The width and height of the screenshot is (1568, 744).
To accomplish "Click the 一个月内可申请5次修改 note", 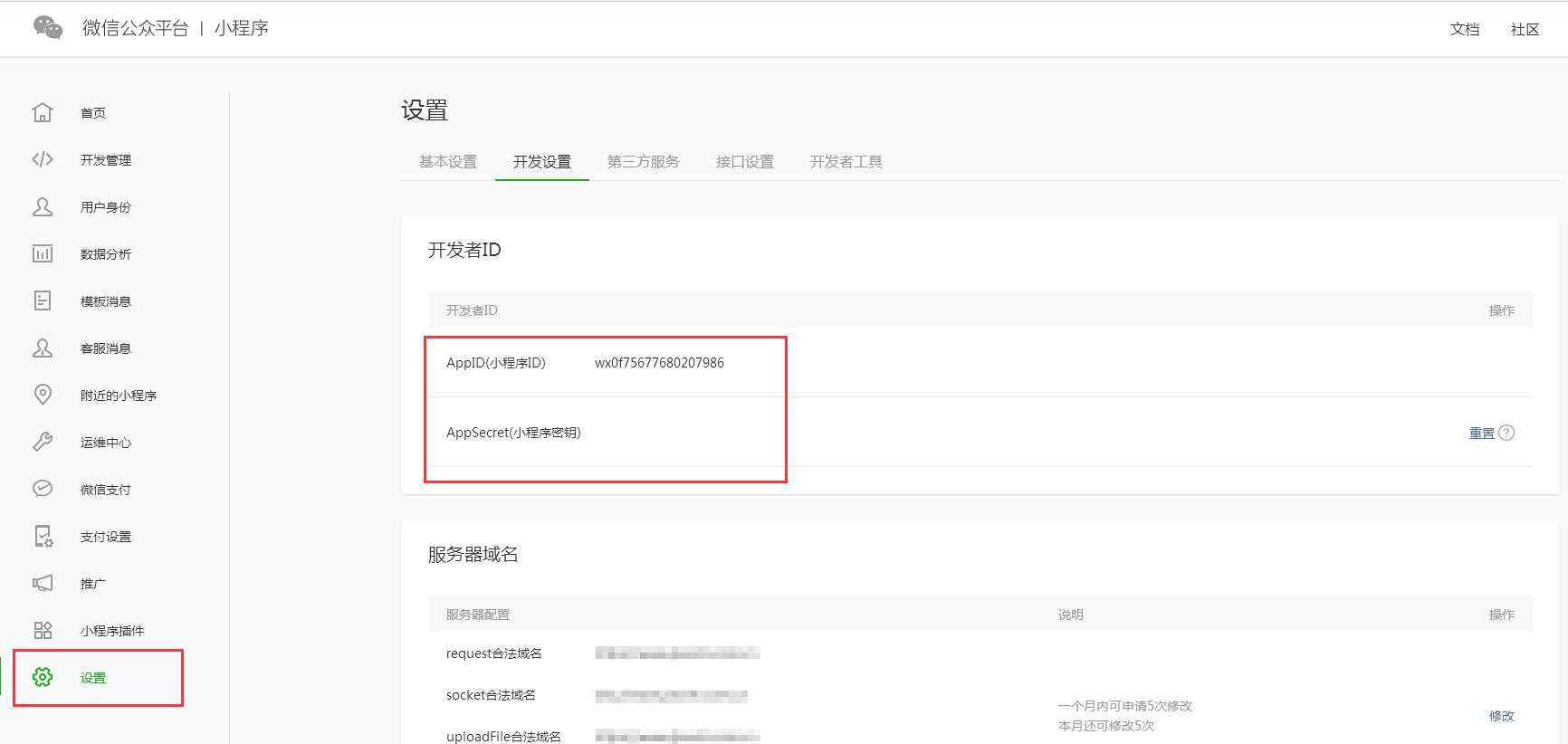I will click(1125, 706).
